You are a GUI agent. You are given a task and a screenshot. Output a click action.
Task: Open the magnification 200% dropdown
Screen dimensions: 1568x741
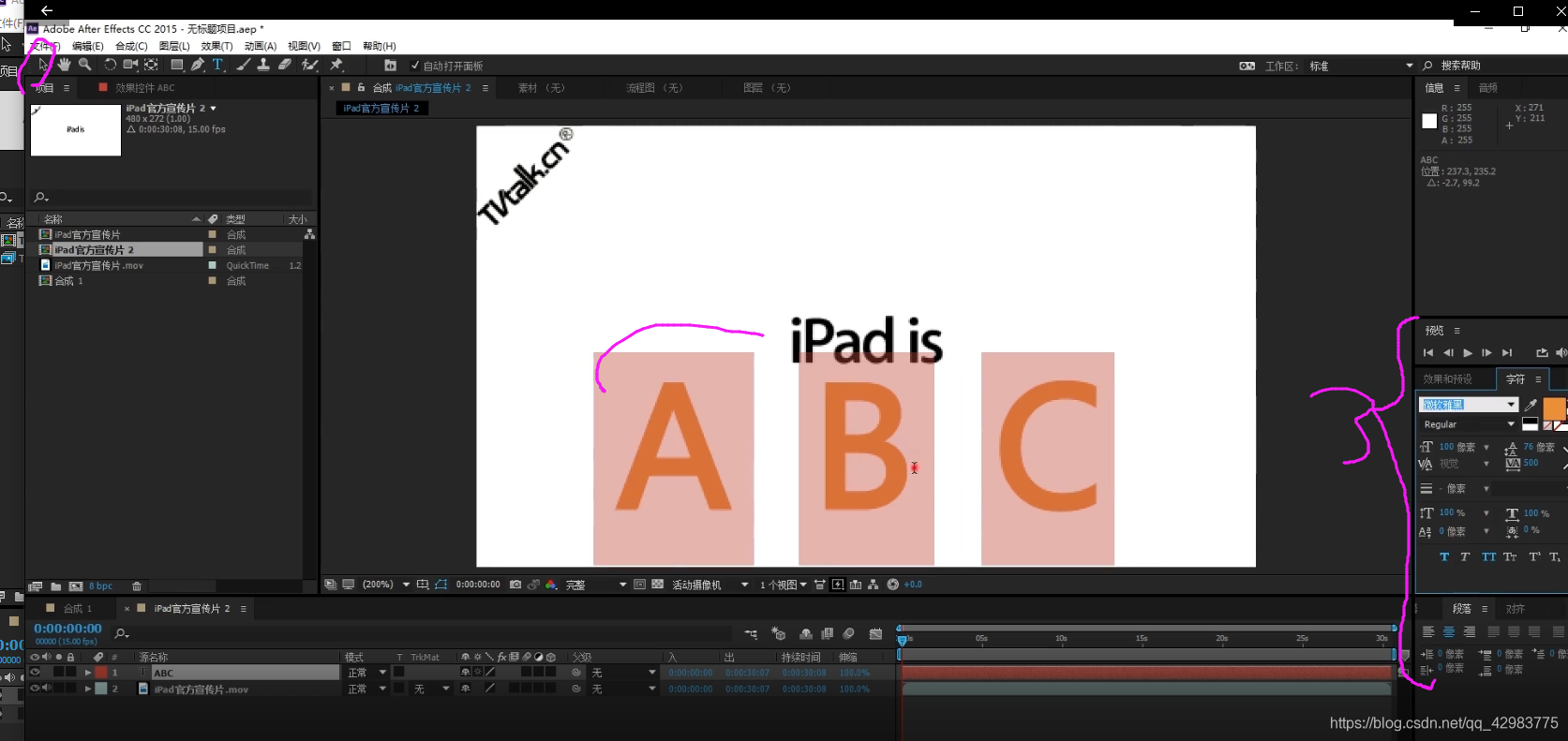(x=386, y=585)
